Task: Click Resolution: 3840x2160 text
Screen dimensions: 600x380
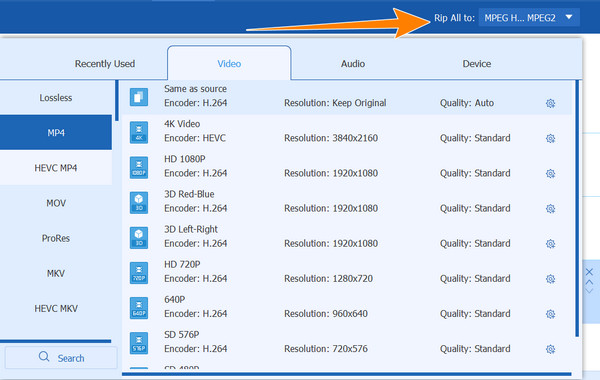Action: [x=331, y=138]
